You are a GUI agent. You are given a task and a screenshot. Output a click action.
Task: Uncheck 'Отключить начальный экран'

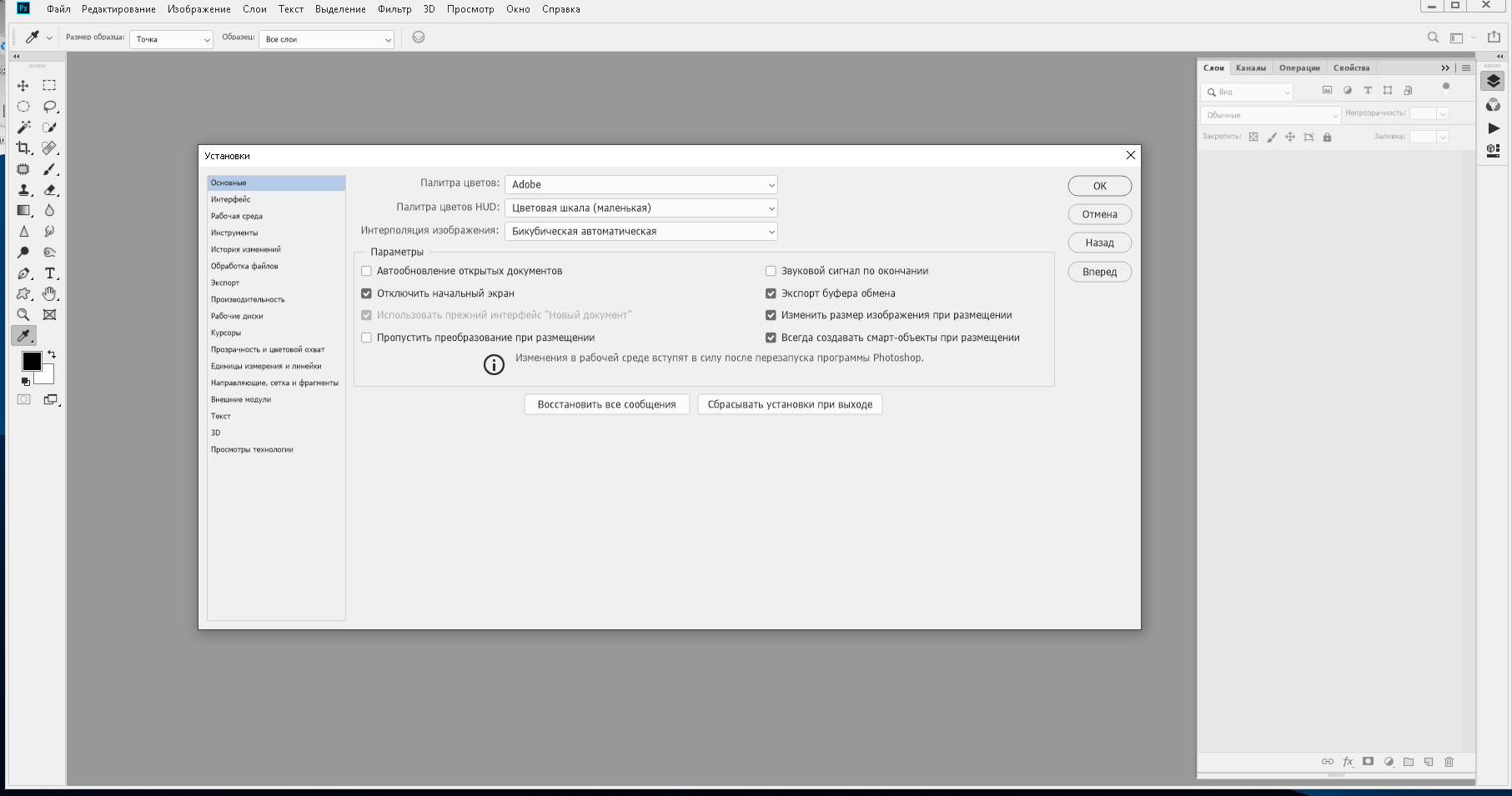tap(366, 293)
